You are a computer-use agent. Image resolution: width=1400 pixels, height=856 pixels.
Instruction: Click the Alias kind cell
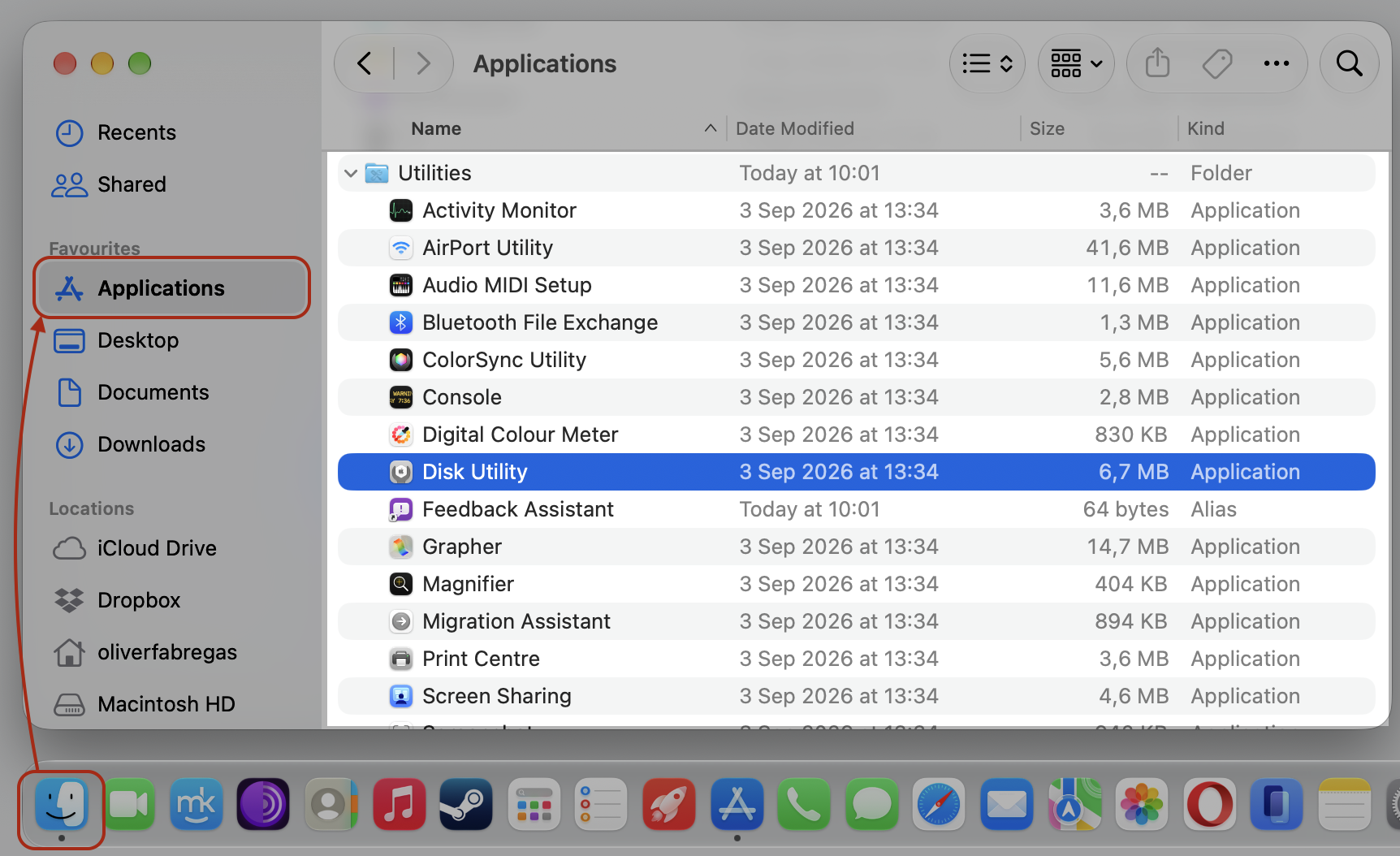(1213, 509)
